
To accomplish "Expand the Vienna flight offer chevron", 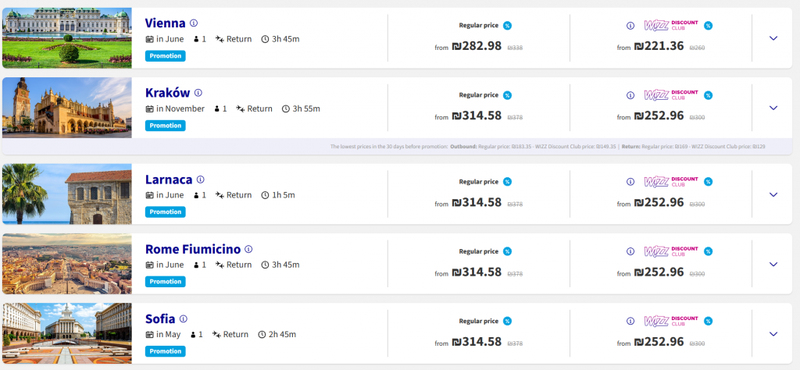I will (773, 38).
